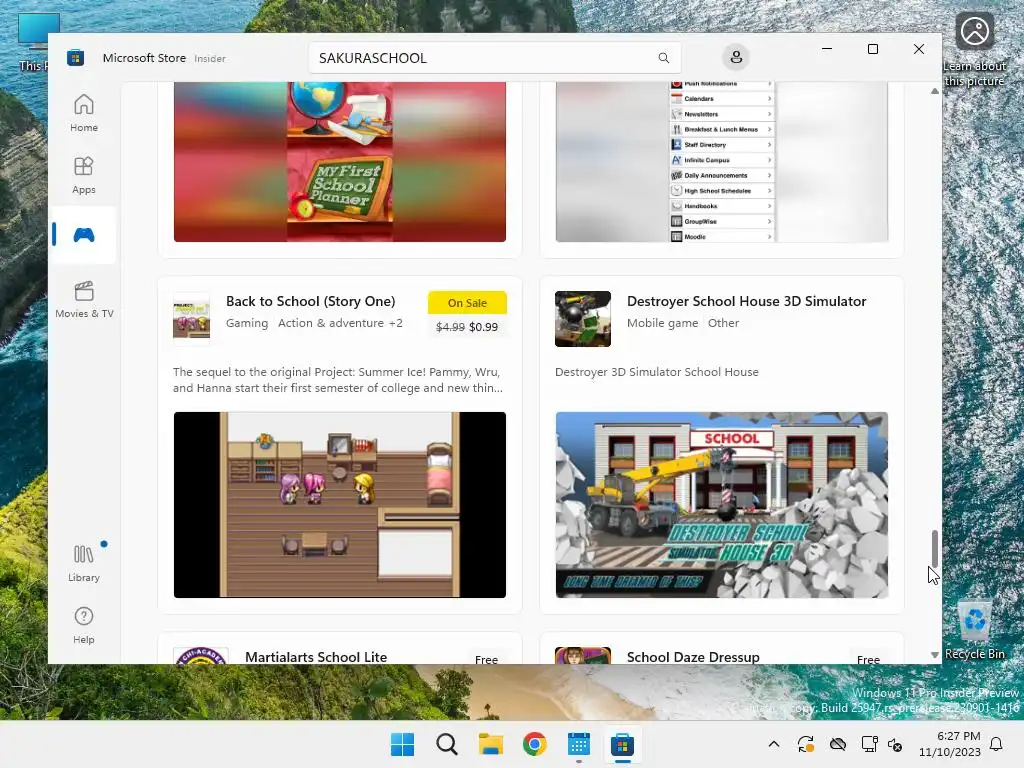The height and width of the screenshot is (768, 1024).
Task: Open the School Daze Dressup listing title
Action: click(x=693, y=656)
